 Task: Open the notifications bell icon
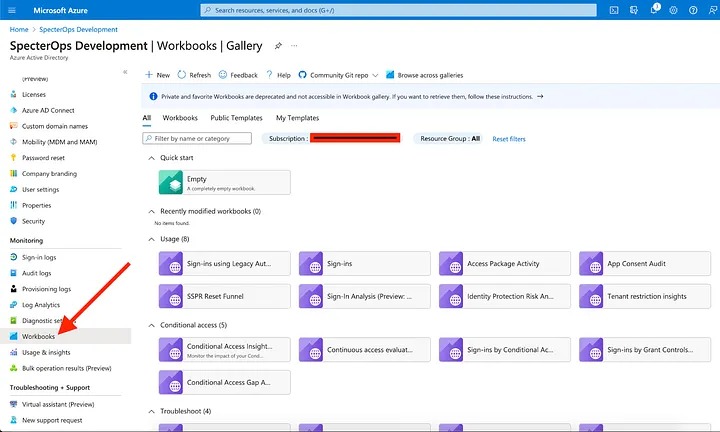[x=654, y=10]
